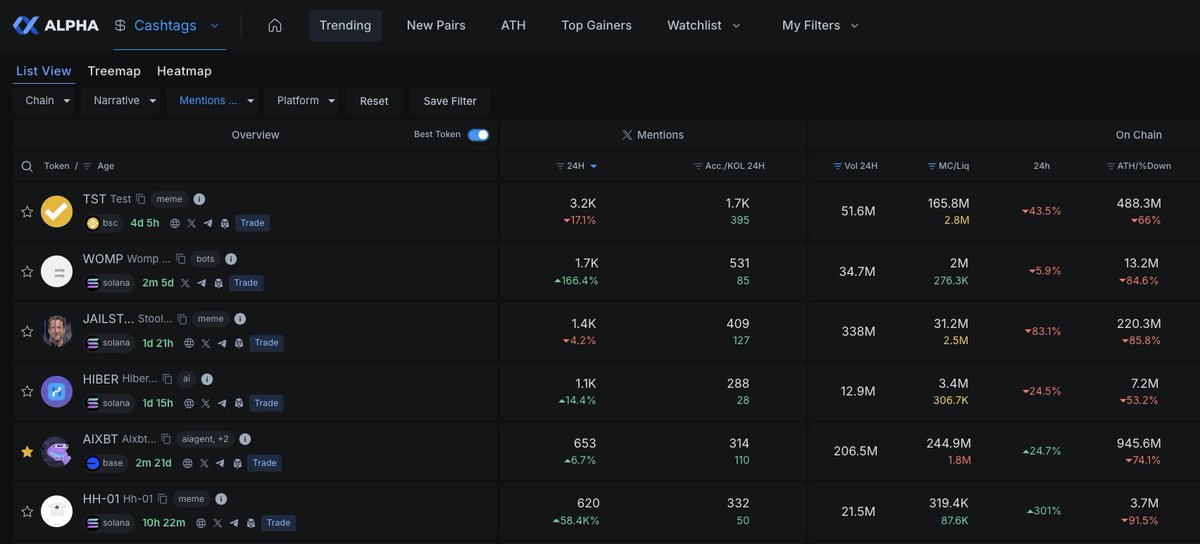Open info icon for HH-01 token
Viewport: 1200px width, 544px height.
[221, 499]
